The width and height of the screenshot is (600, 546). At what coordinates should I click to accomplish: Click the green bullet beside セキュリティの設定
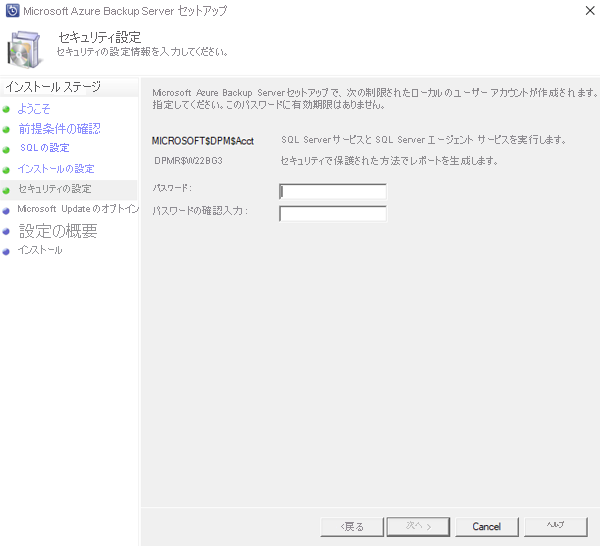[6, 190]
